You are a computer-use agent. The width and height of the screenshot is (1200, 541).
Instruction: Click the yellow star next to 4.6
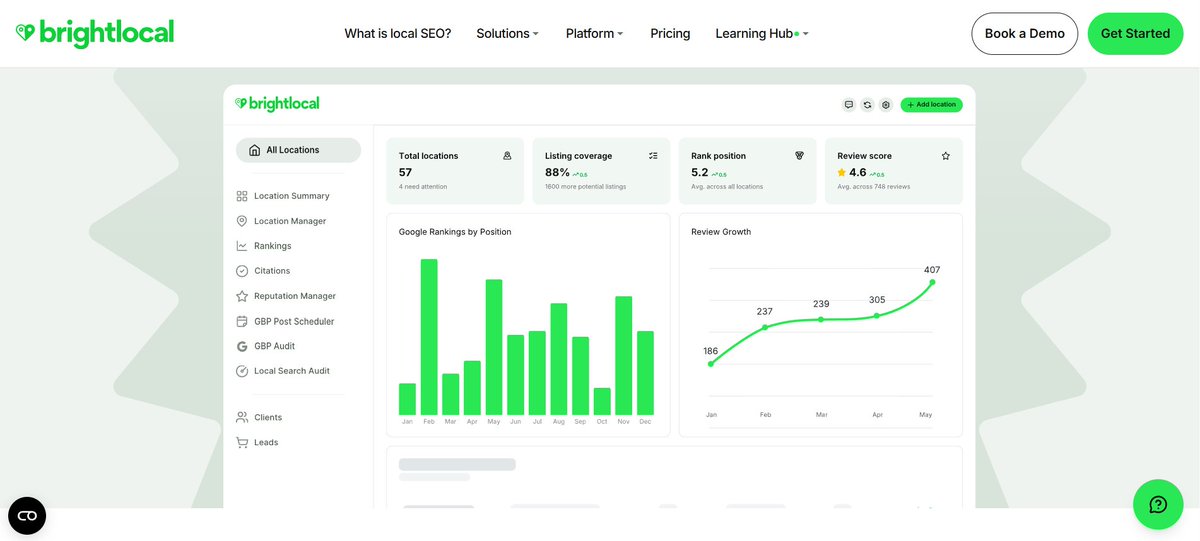pos(842,172)
